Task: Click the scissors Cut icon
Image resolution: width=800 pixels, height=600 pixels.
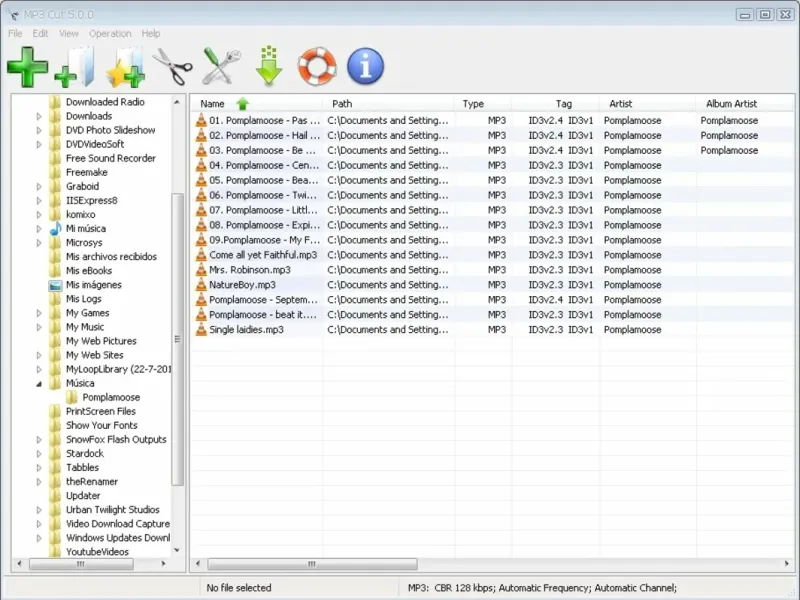Action: (x=173, y=66)
